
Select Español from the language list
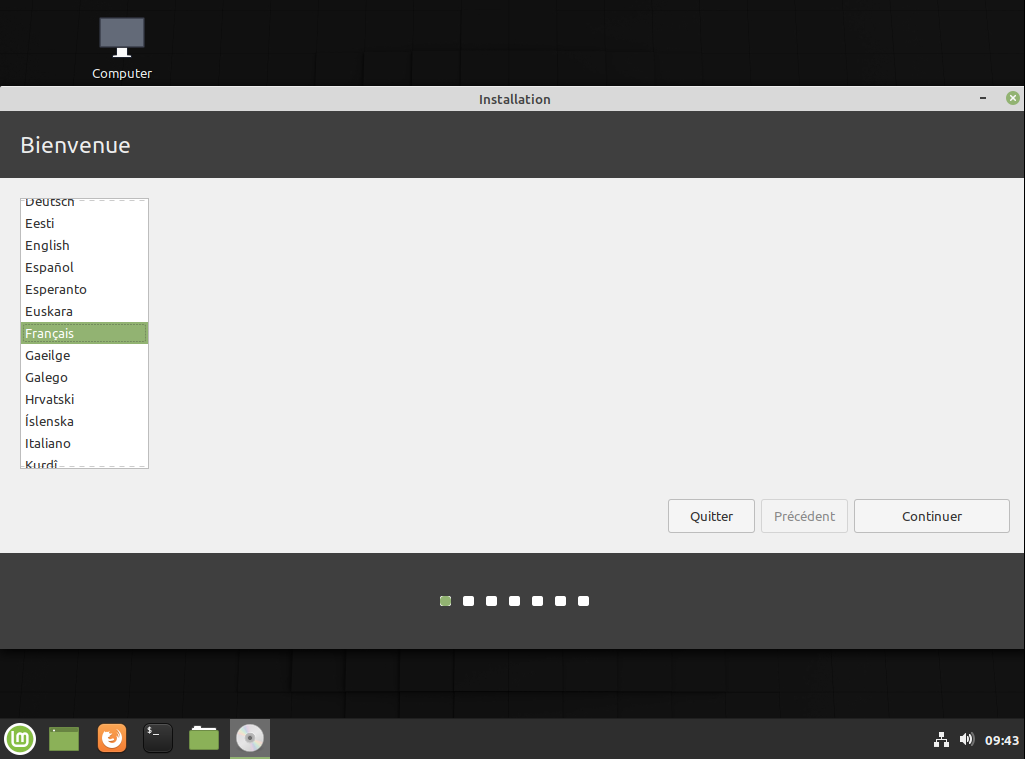click(50, 267)
